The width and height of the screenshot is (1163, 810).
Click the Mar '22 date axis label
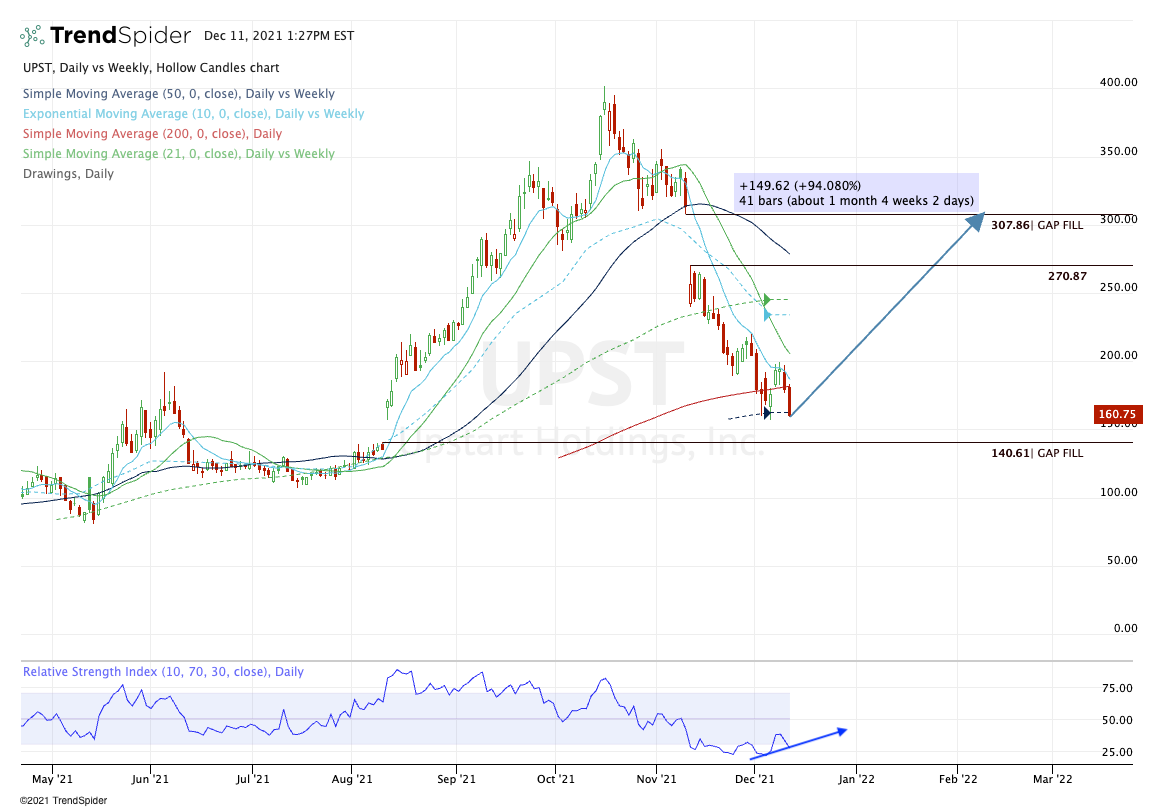coord(1052,779)
